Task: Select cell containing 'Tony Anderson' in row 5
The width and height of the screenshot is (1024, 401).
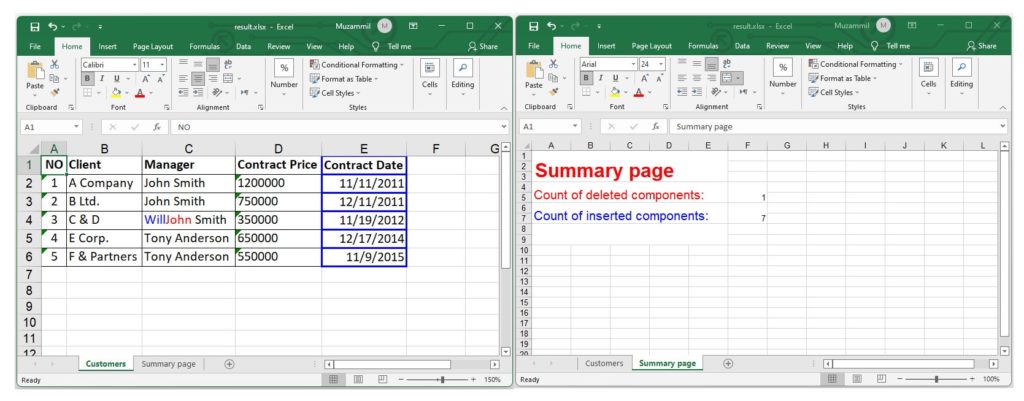Action: tap(186, 238)
